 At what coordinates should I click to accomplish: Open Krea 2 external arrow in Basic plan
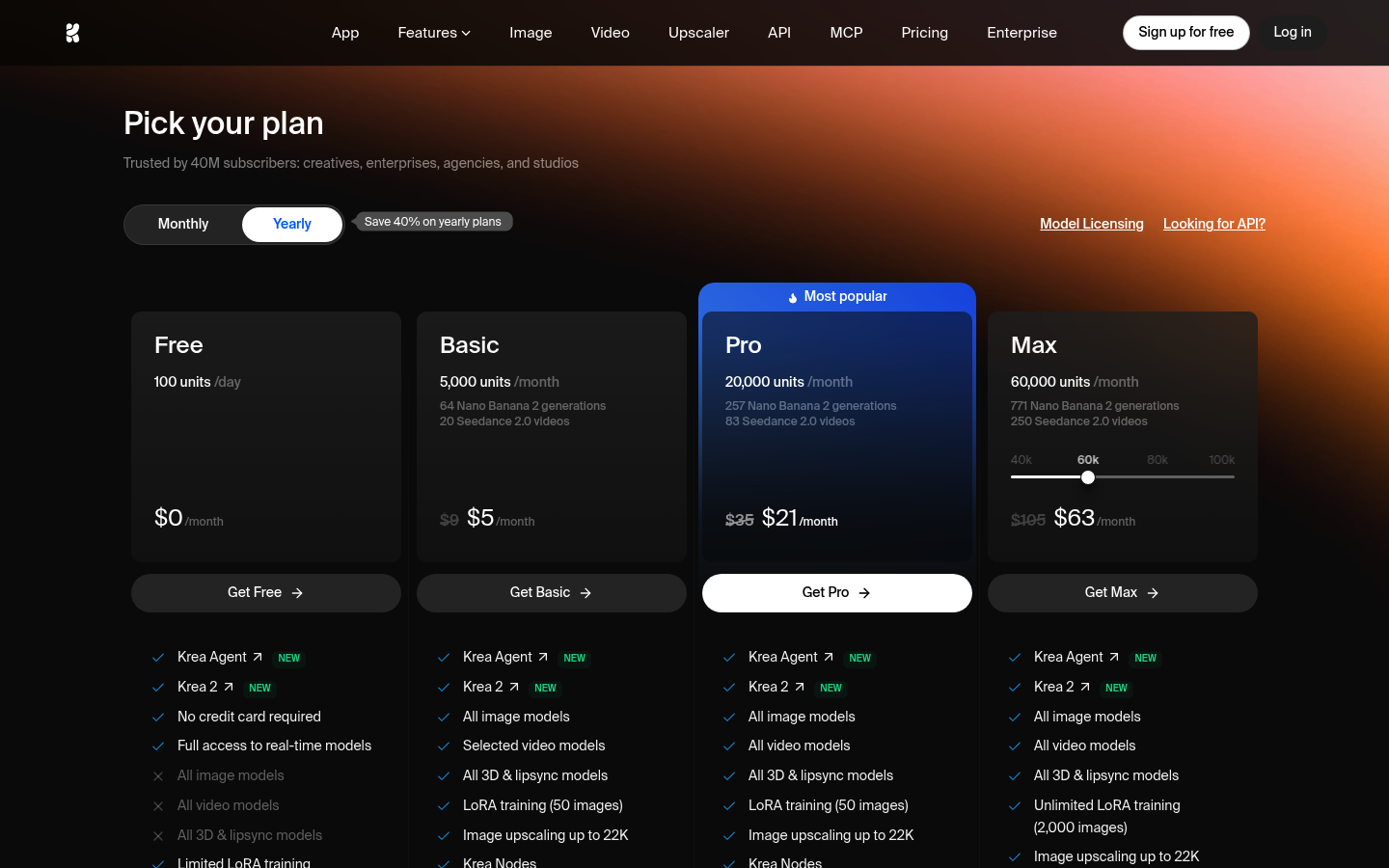click(x=514, y=687)
